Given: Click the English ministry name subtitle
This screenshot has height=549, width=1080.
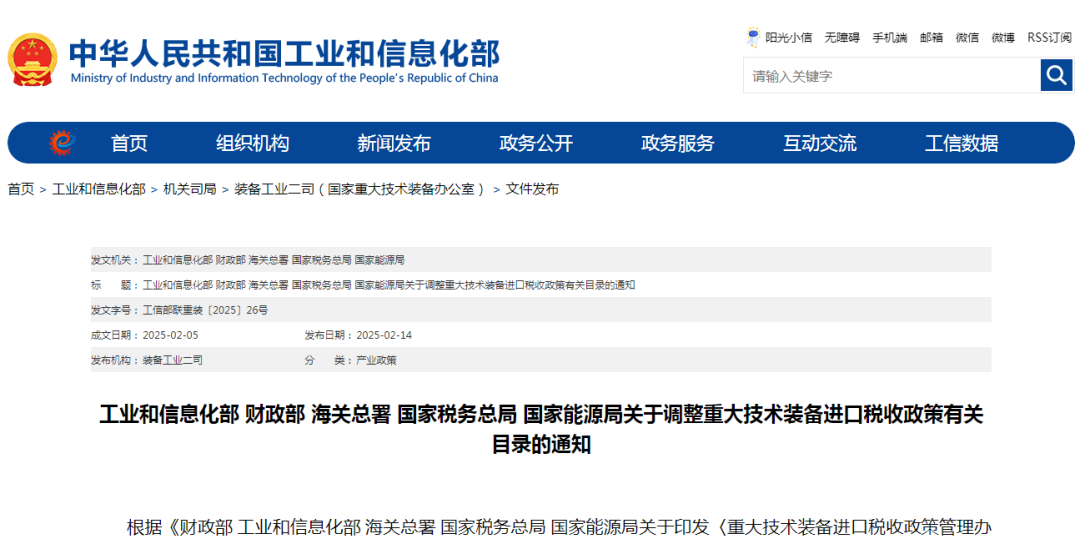Looking at the screenshot, I should (x=284, y=78).
